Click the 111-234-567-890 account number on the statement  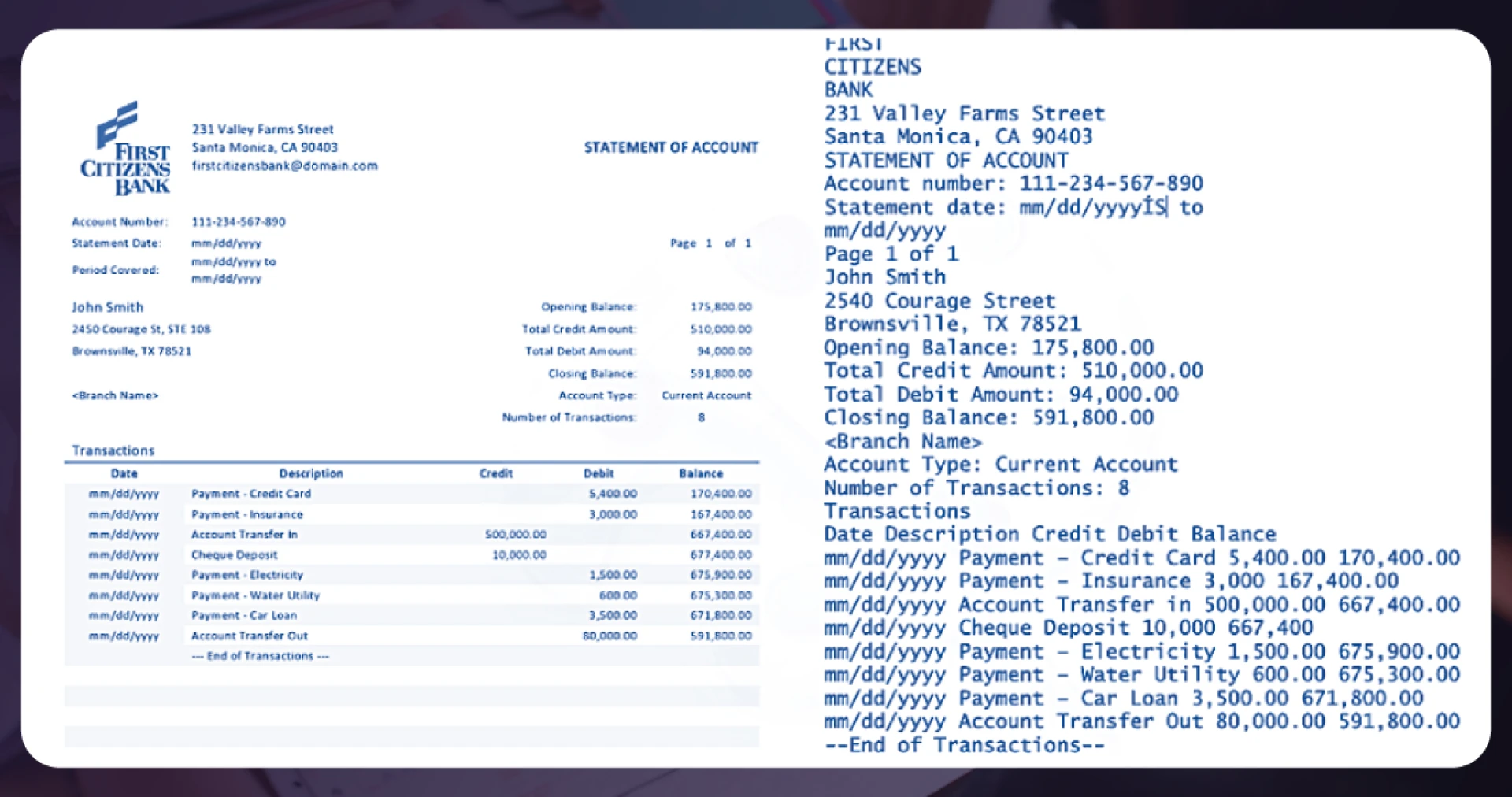tap(238, 222)
